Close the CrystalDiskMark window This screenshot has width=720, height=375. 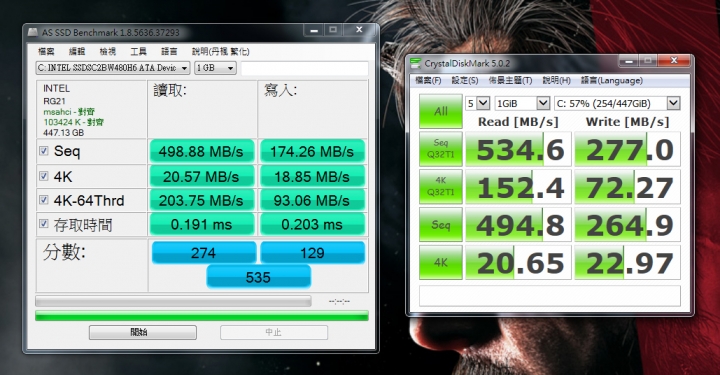[x=674, y=61]
